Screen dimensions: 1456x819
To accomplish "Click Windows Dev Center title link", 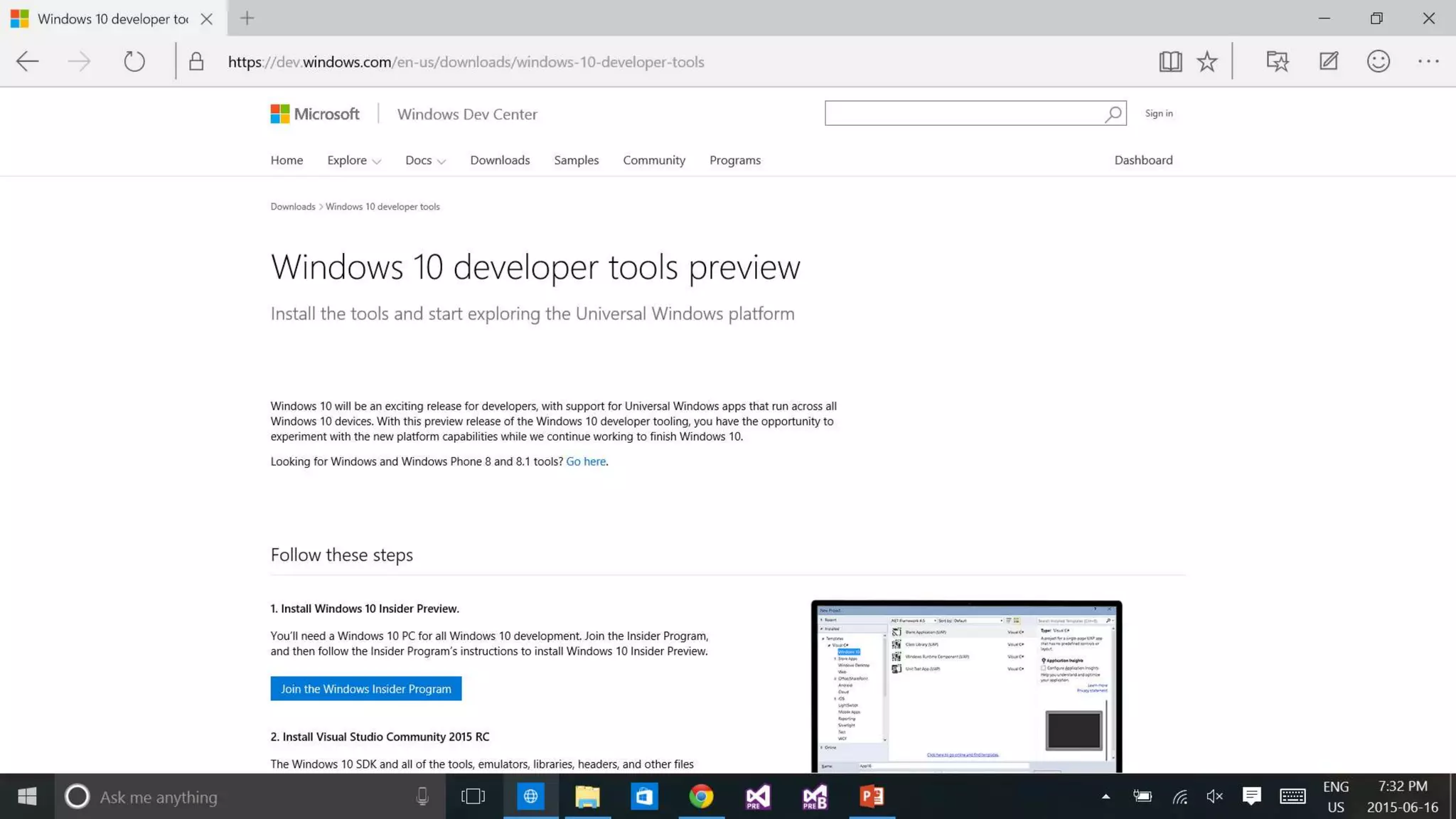I will tap(467, 114).
